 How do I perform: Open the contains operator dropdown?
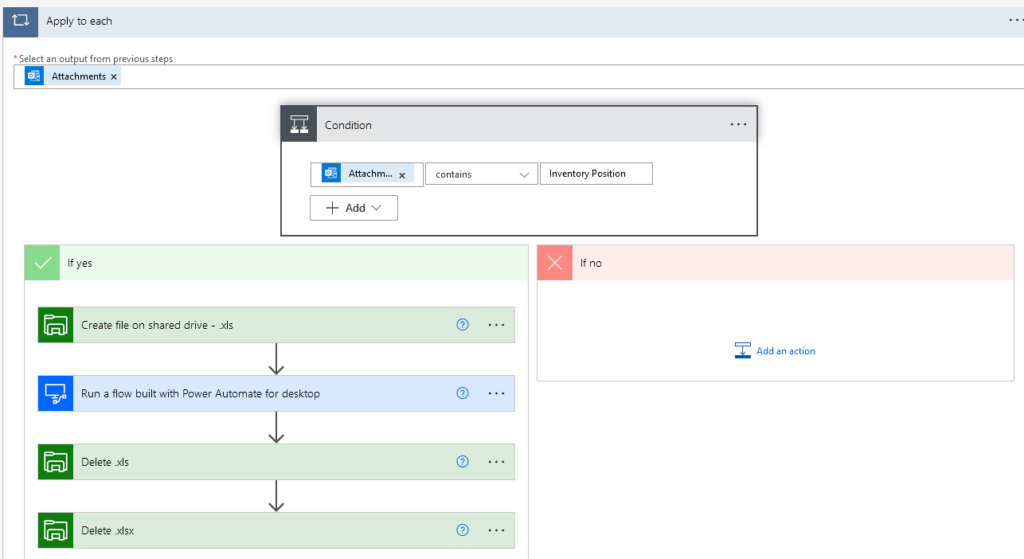pyautogui.click(x=481, y=174)
